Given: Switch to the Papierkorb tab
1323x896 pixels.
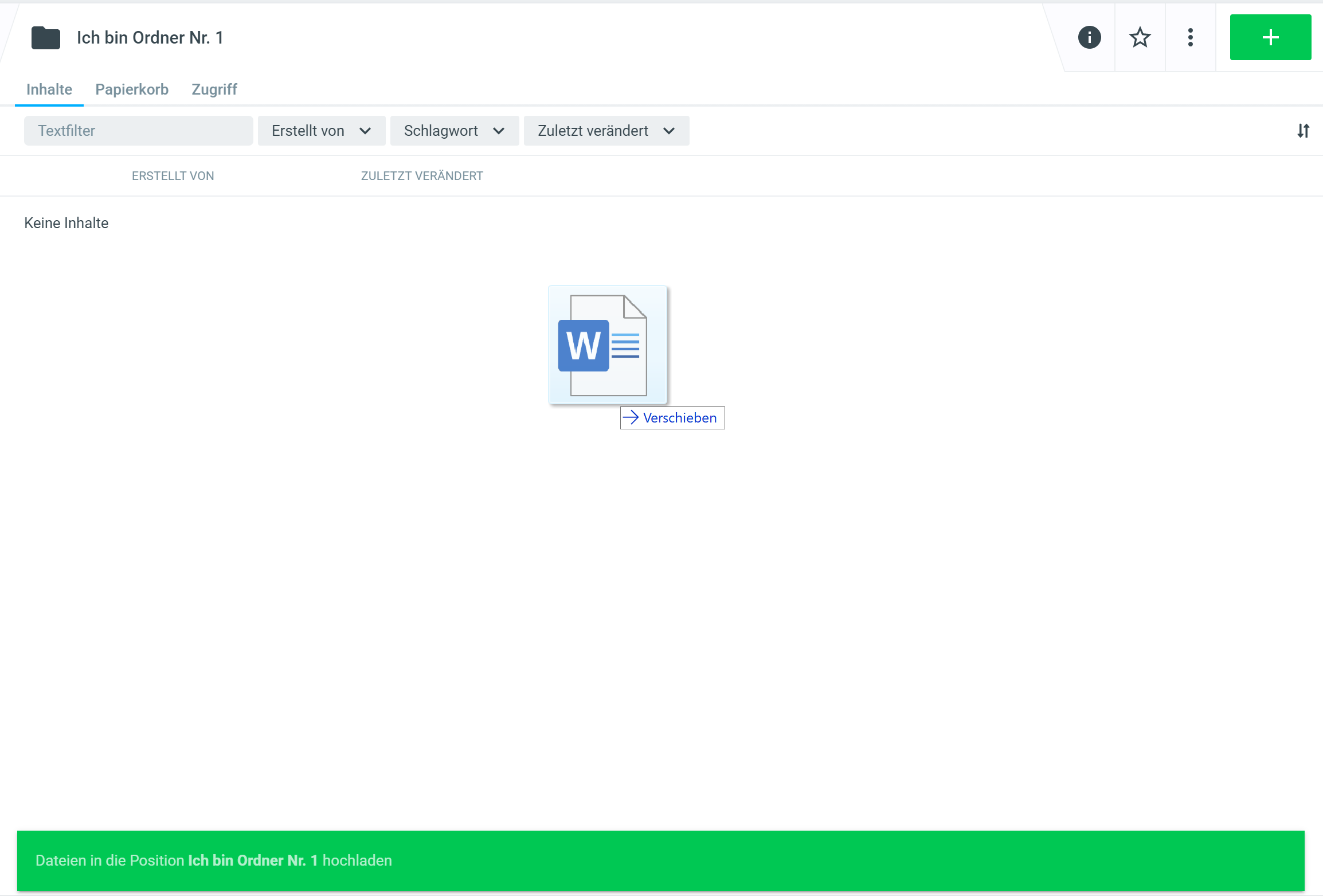Looking at the screenshot, I should coord(132,89).
